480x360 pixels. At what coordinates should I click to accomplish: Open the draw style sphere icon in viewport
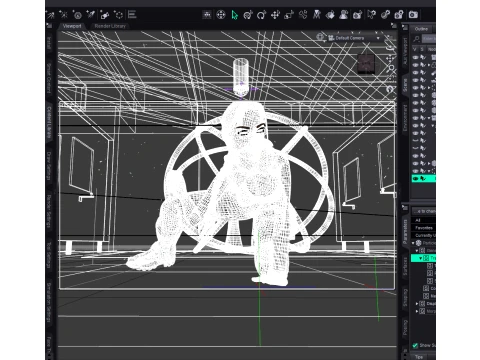pos(320,37)
